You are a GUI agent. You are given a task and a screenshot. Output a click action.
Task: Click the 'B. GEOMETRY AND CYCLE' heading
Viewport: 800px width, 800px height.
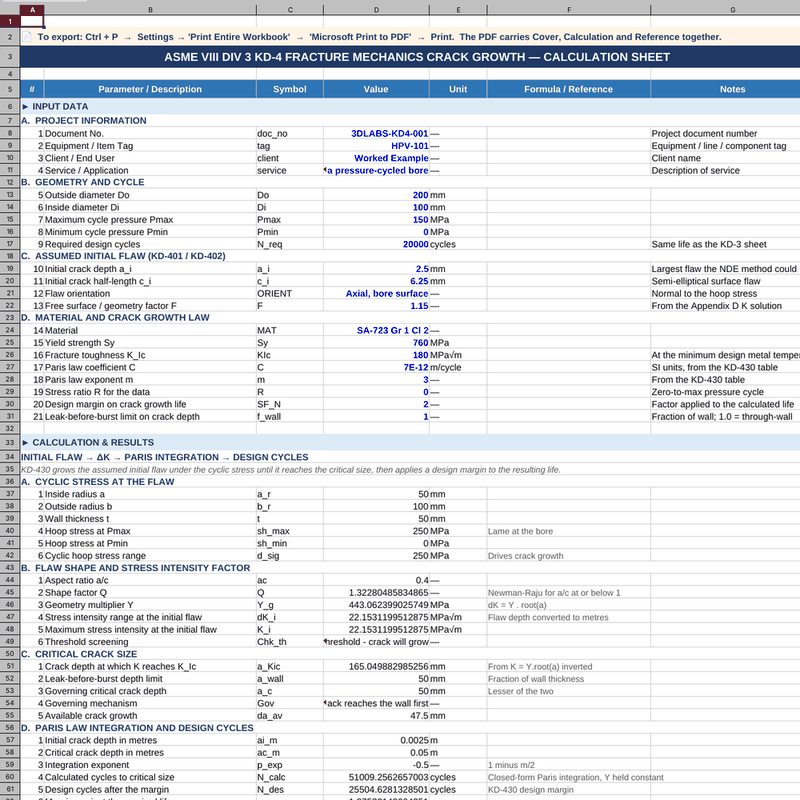point(83,182)
